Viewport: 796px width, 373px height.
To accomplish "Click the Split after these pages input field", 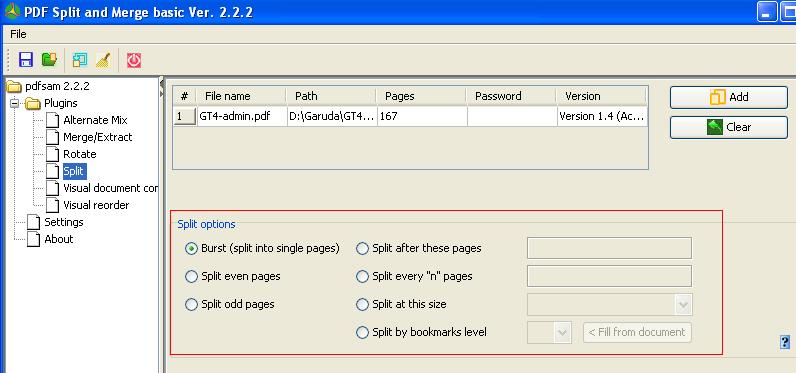I will 609,248.
